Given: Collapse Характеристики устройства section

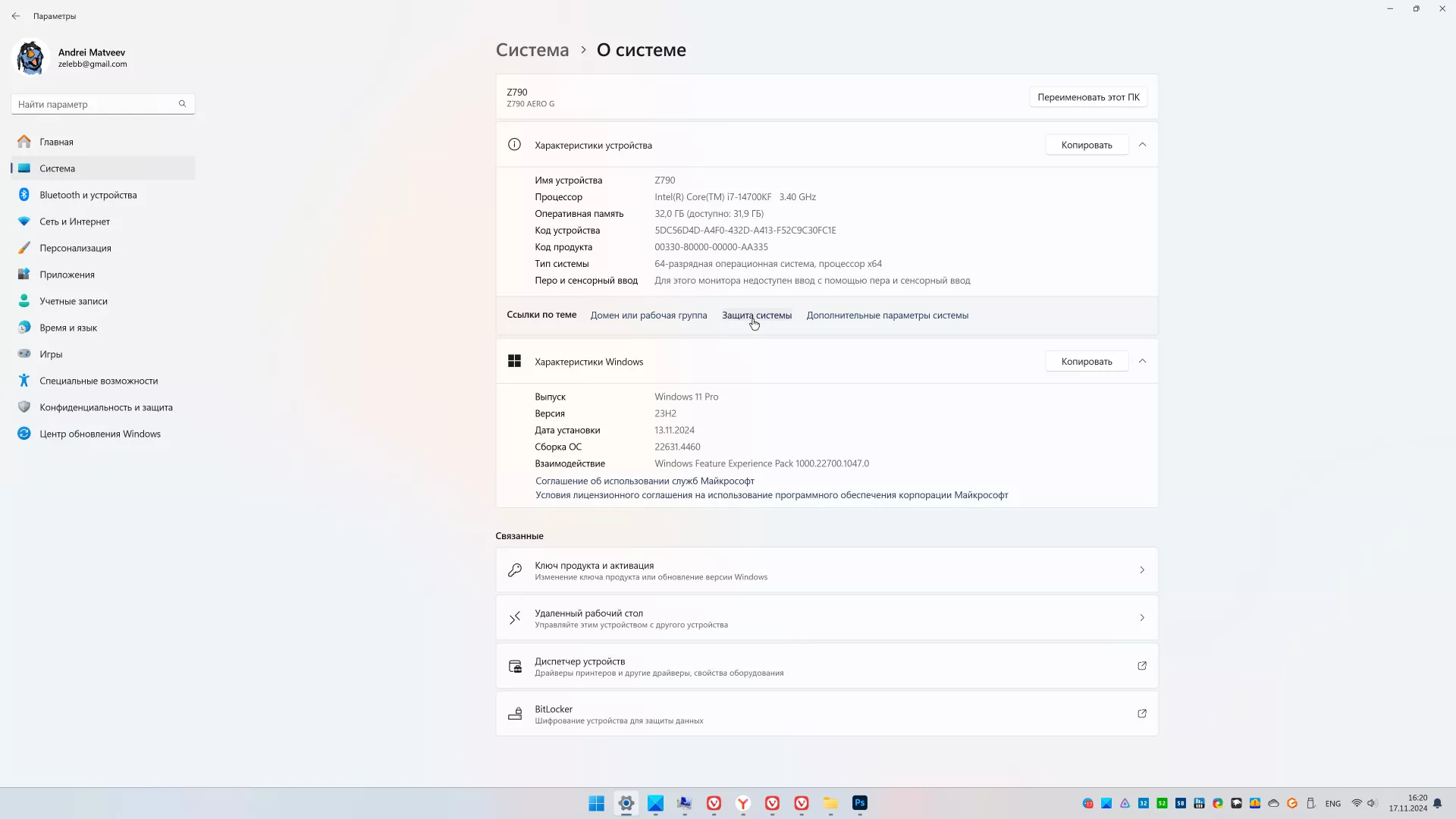Looking at the screenshot, I should pyautogui.click(x=1142, y=145).
